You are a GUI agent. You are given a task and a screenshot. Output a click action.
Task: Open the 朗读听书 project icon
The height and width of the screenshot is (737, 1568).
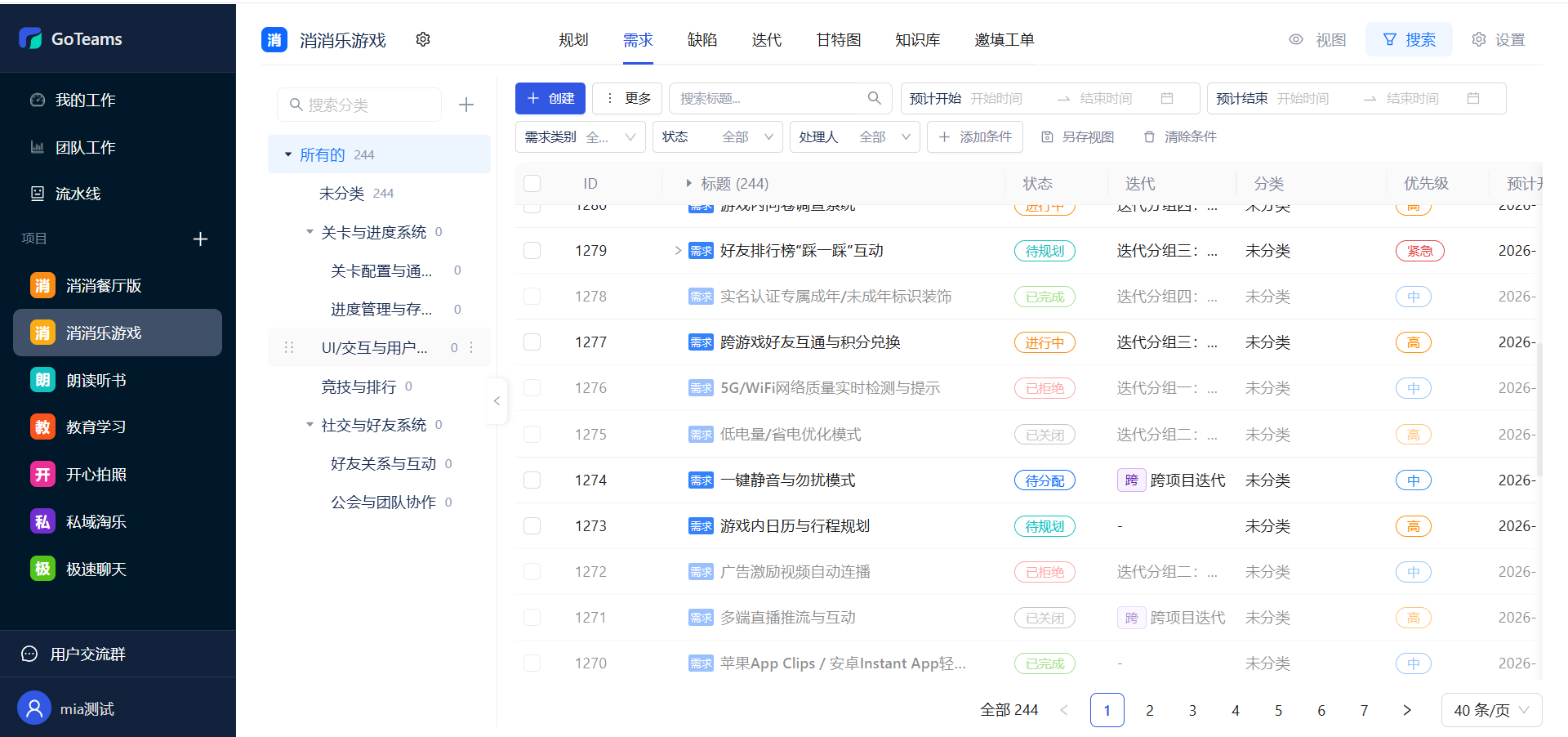pyautogui.click(x=42, y=380)
